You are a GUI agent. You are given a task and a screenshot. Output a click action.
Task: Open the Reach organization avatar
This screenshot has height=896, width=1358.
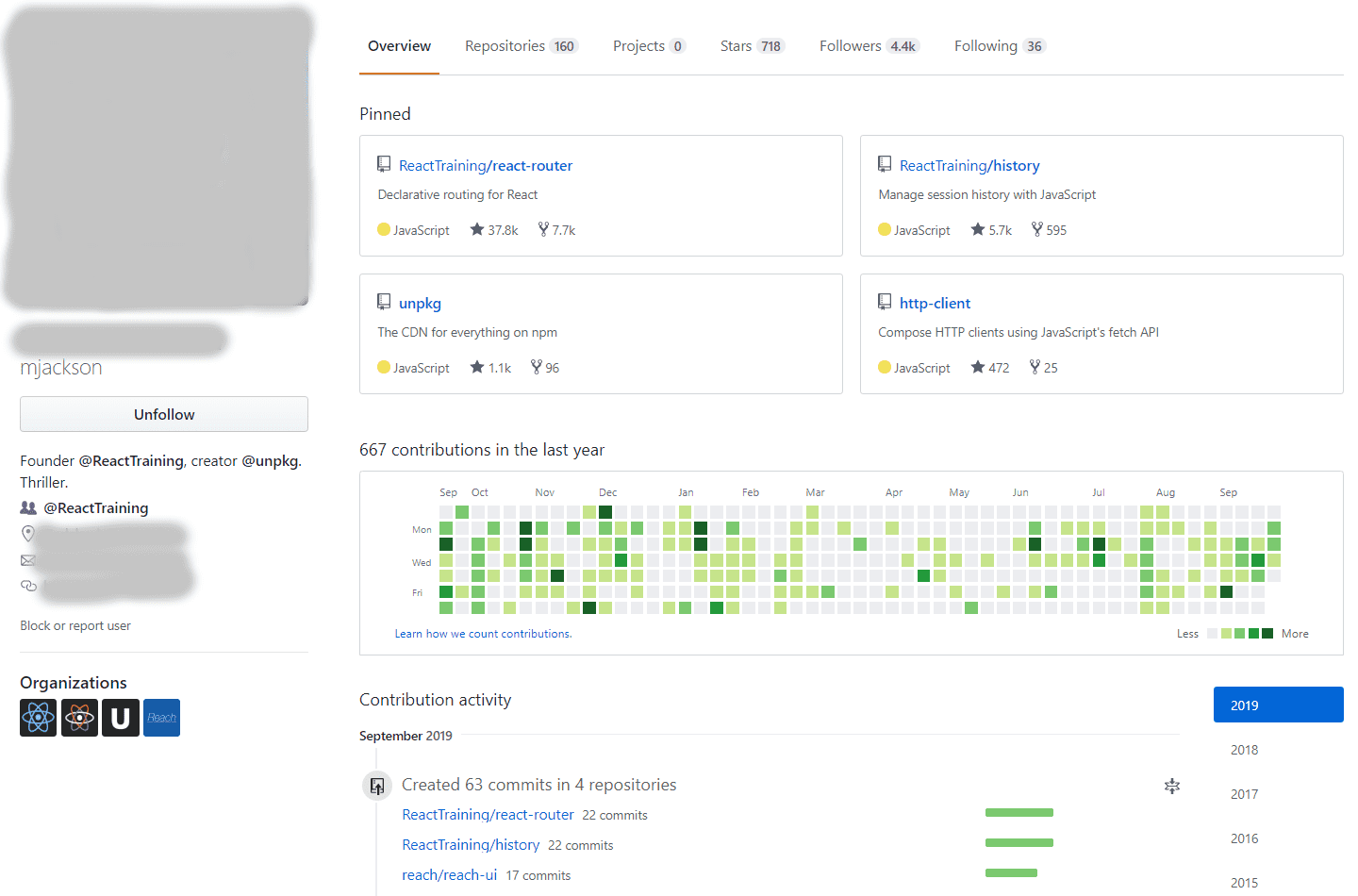tap(161, 718)
